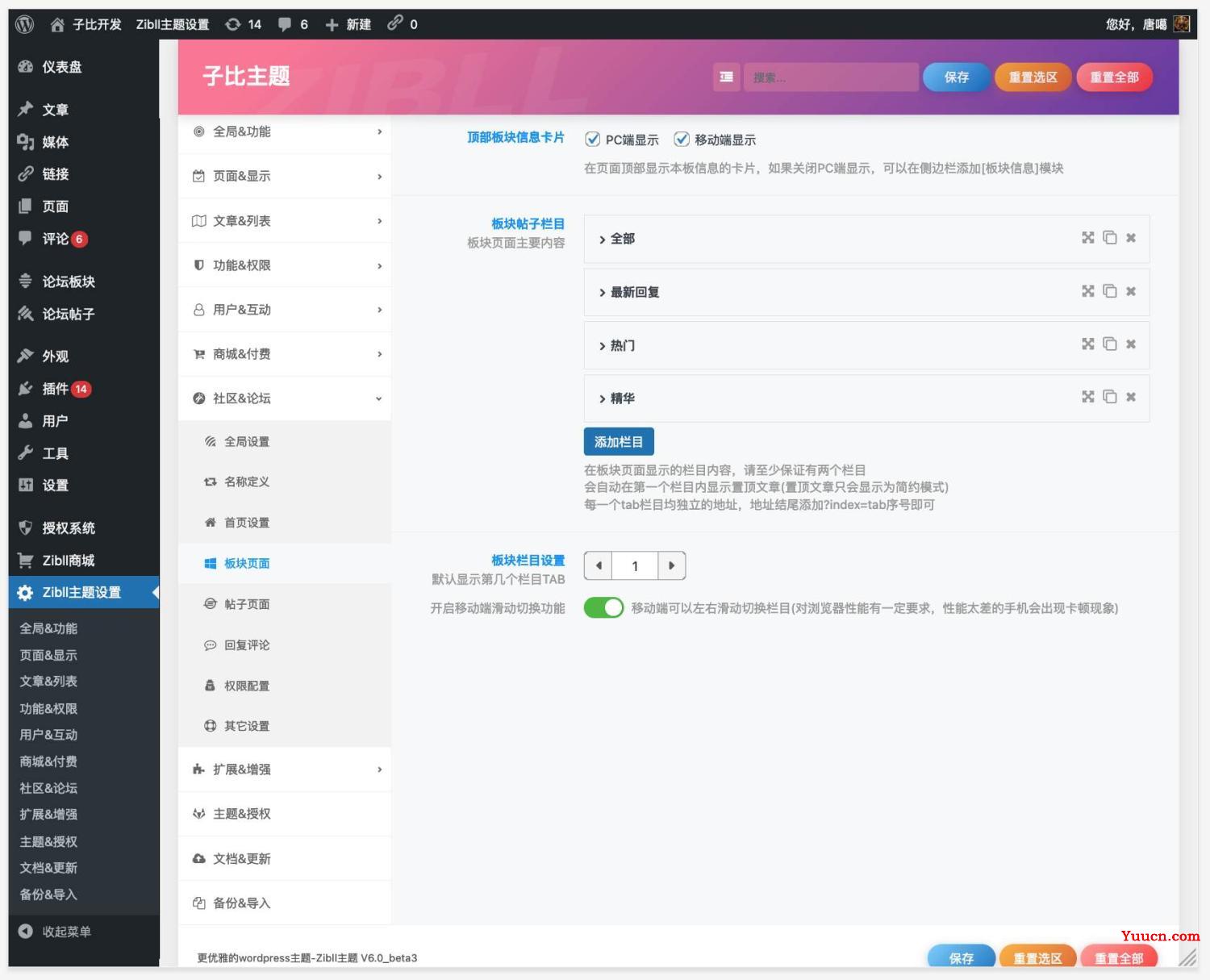This screenshot has width=1210, height=980.
Task: Click the move icon on 全部 row
Action: (x=1088, y=238)
